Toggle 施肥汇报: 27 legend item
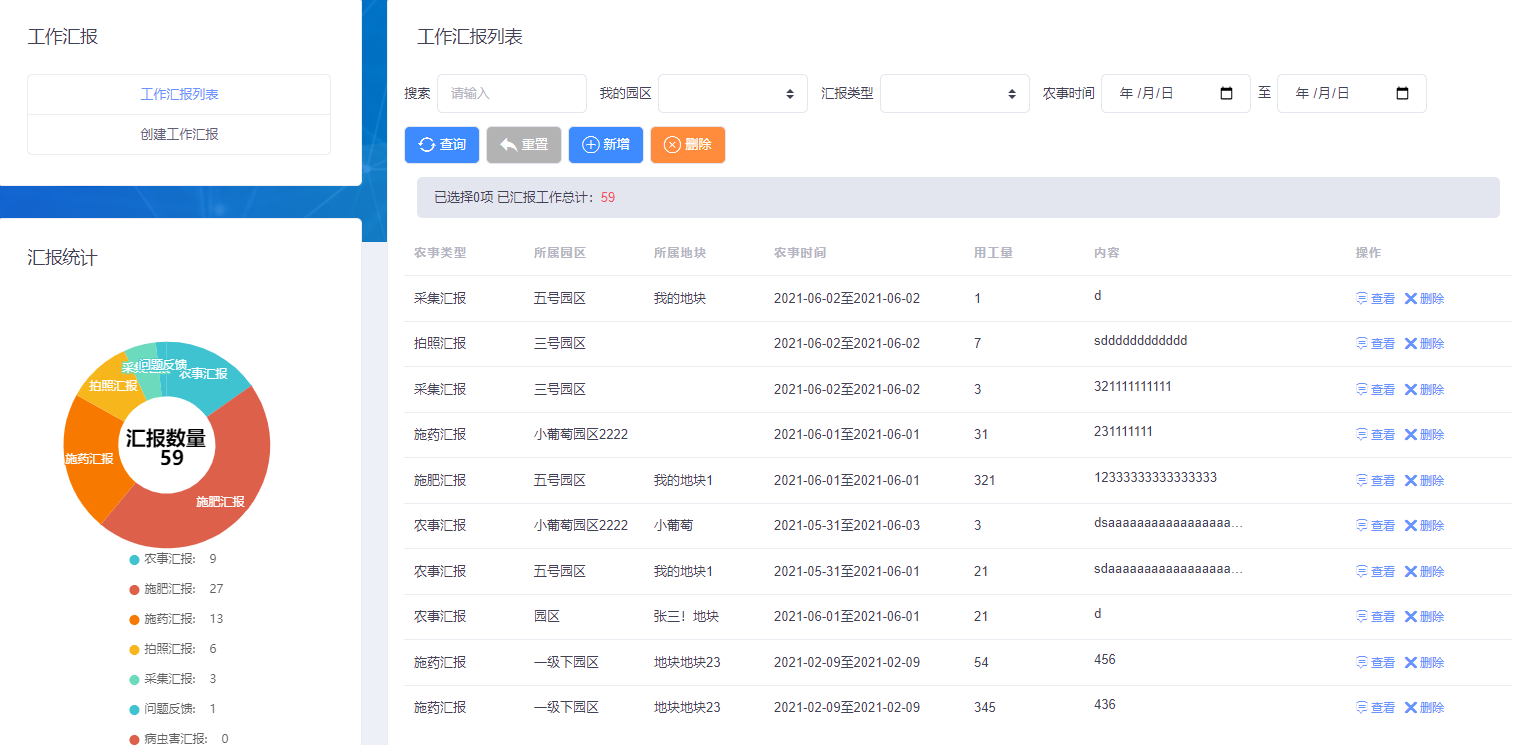The height and width of the screenshot is (745, 1528). tap(176, 589)
